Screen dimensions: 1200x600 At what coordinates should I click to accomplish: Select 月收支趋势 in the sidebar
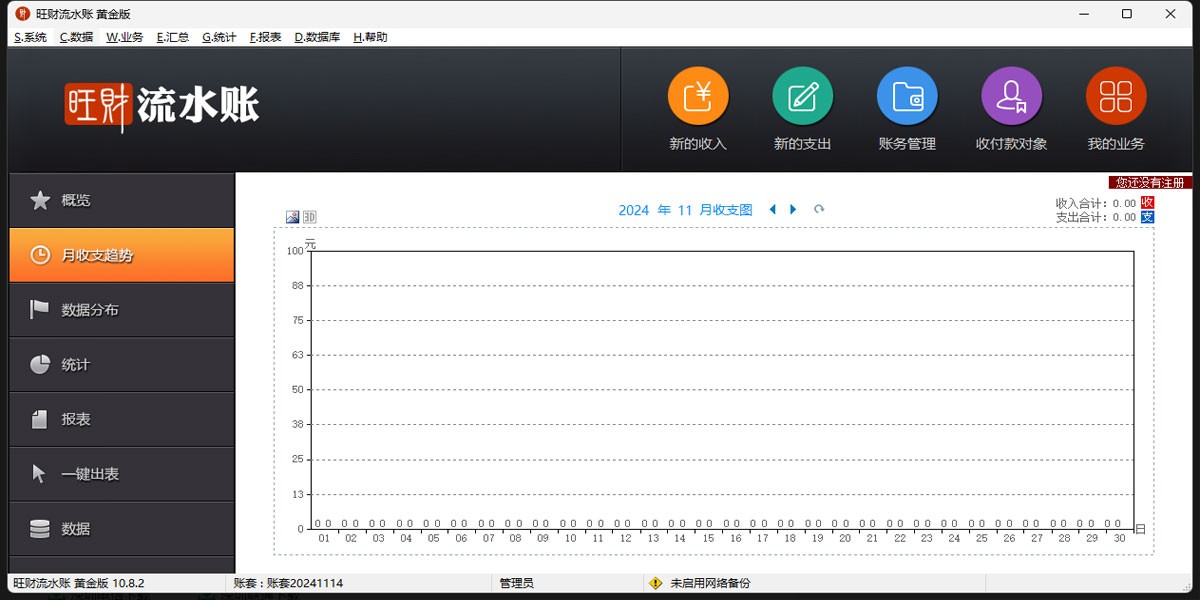pos(121,255)
